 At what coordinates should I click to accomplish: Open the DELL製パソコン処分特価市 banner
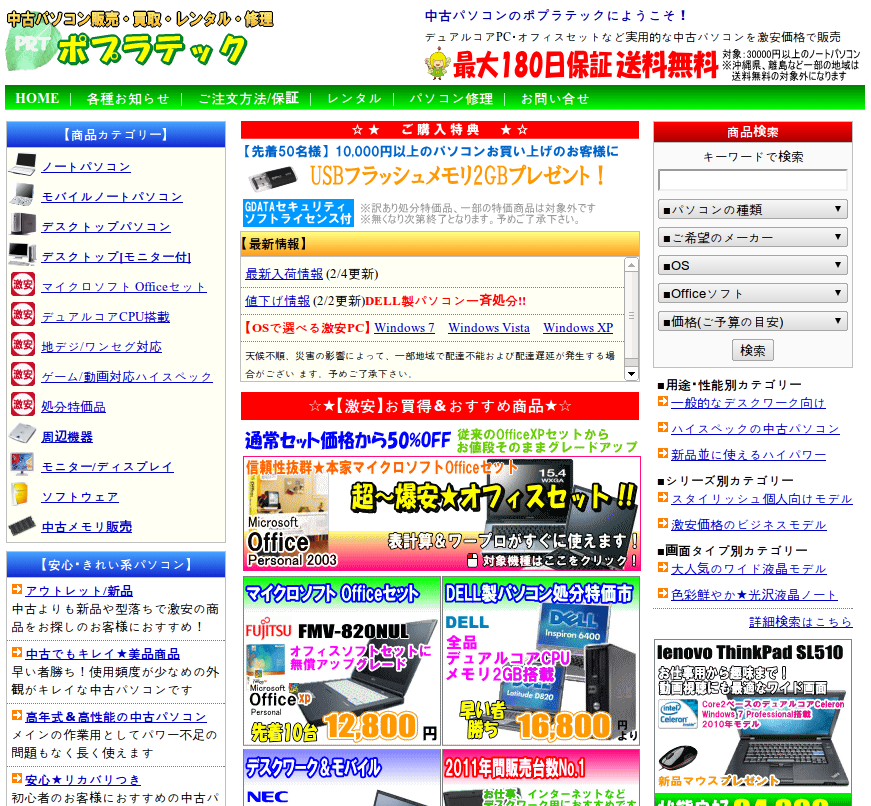pyautogui.click(x=540, y=660)
